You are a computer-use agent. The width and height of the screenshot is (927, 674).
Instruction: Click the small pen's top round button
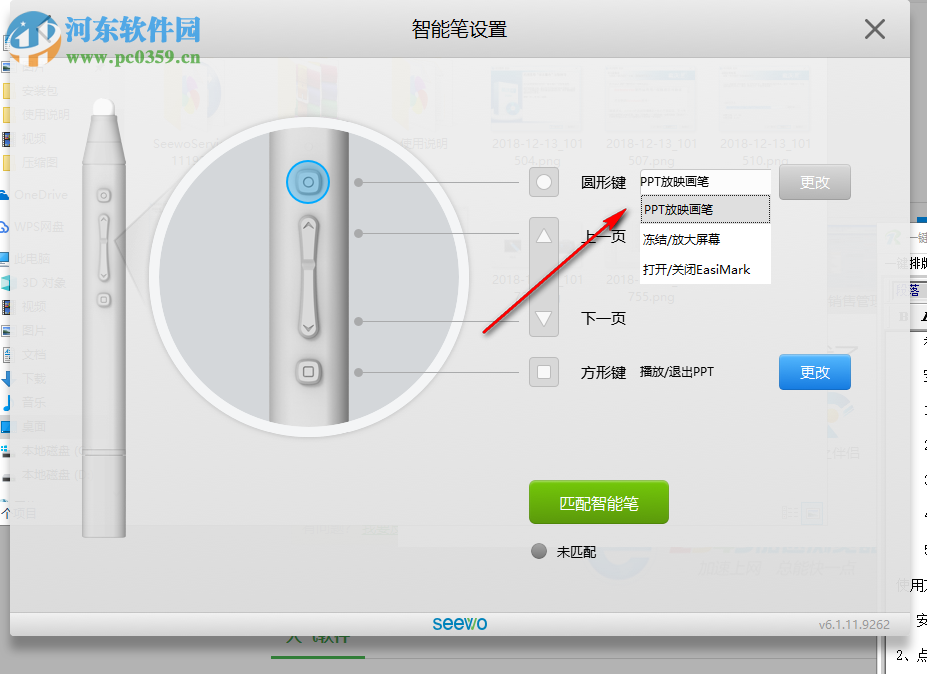103,196
